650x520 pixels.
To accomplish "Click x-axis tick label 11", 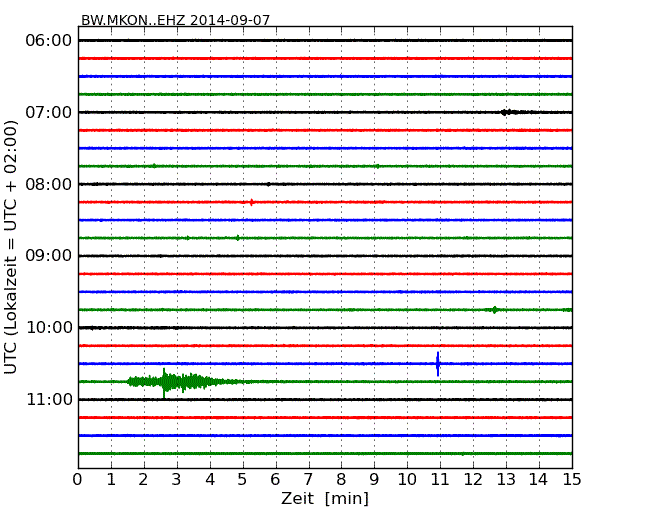I will click(440, 479).
